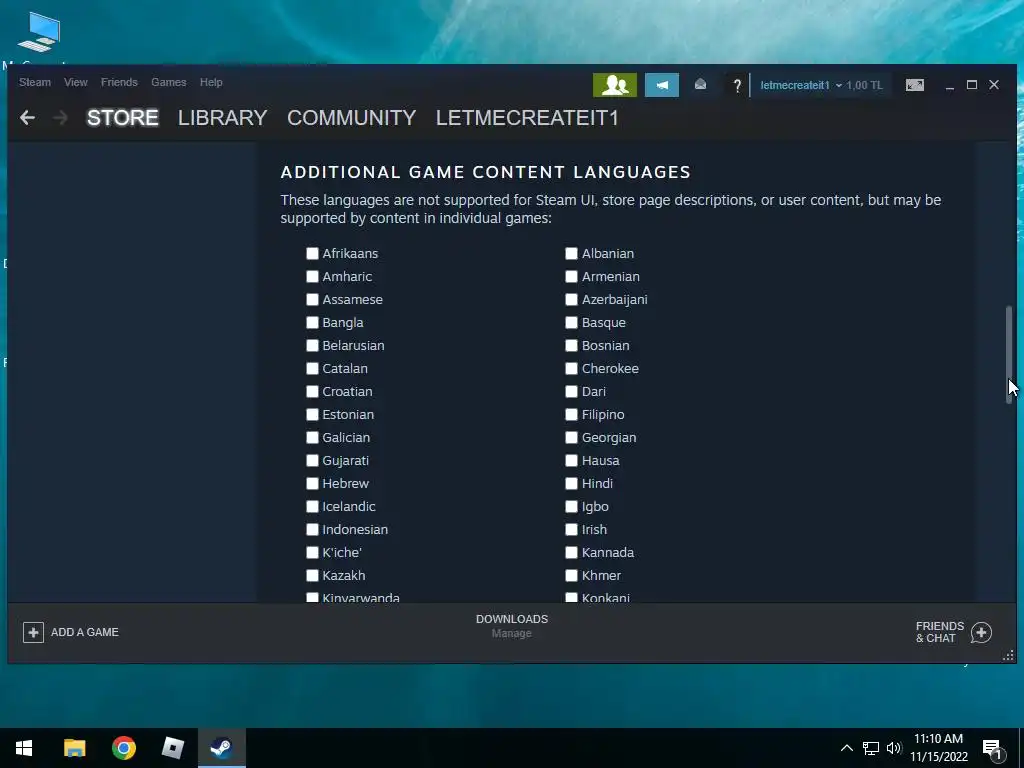Screen dimensions: 1024x768
Task: Open the blue announcements megaphone icon
Action: [x=662, y=85]
